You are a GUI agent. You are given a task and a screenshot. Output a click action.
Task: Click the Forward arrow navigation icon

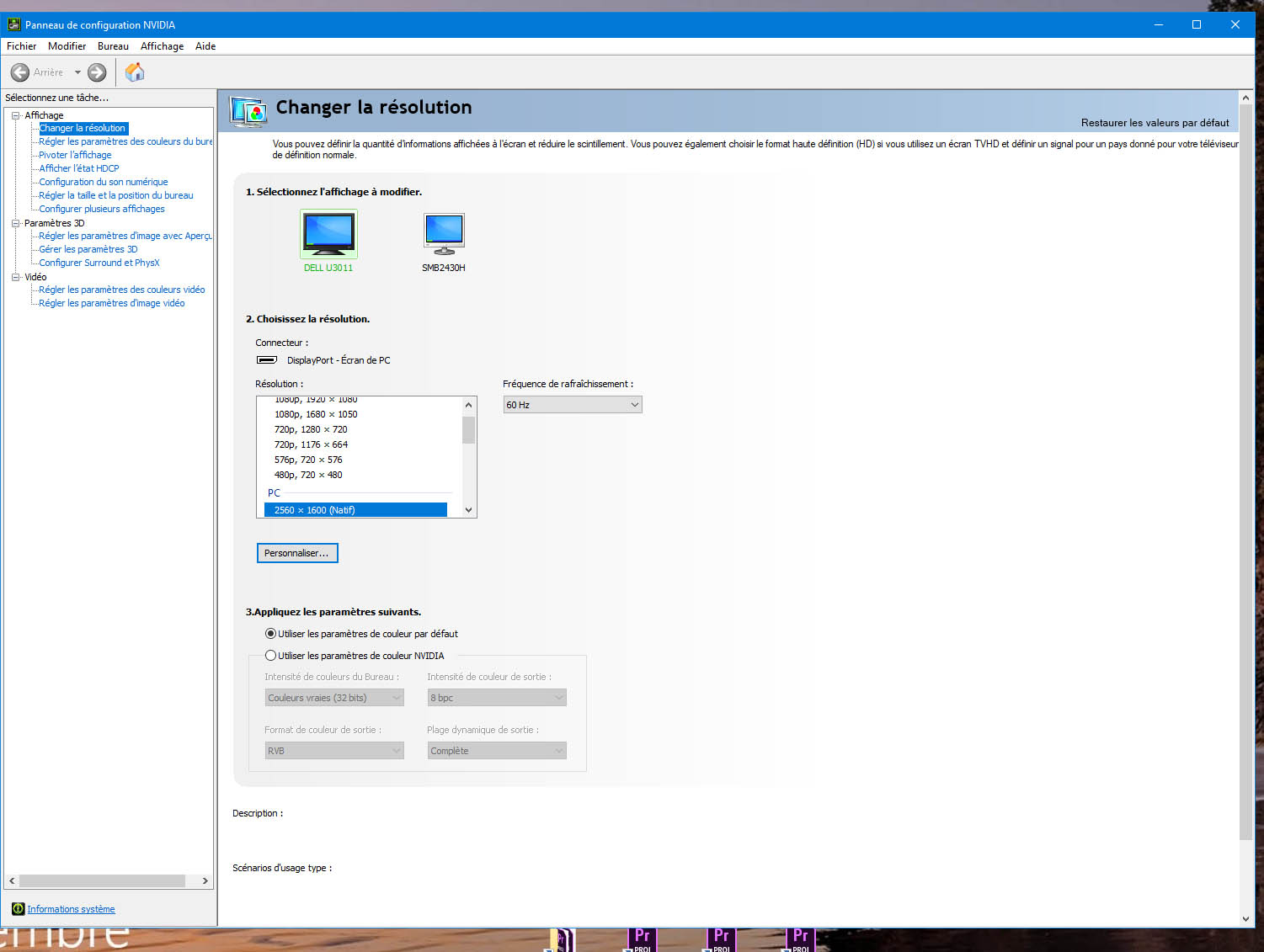click(98, 72)
